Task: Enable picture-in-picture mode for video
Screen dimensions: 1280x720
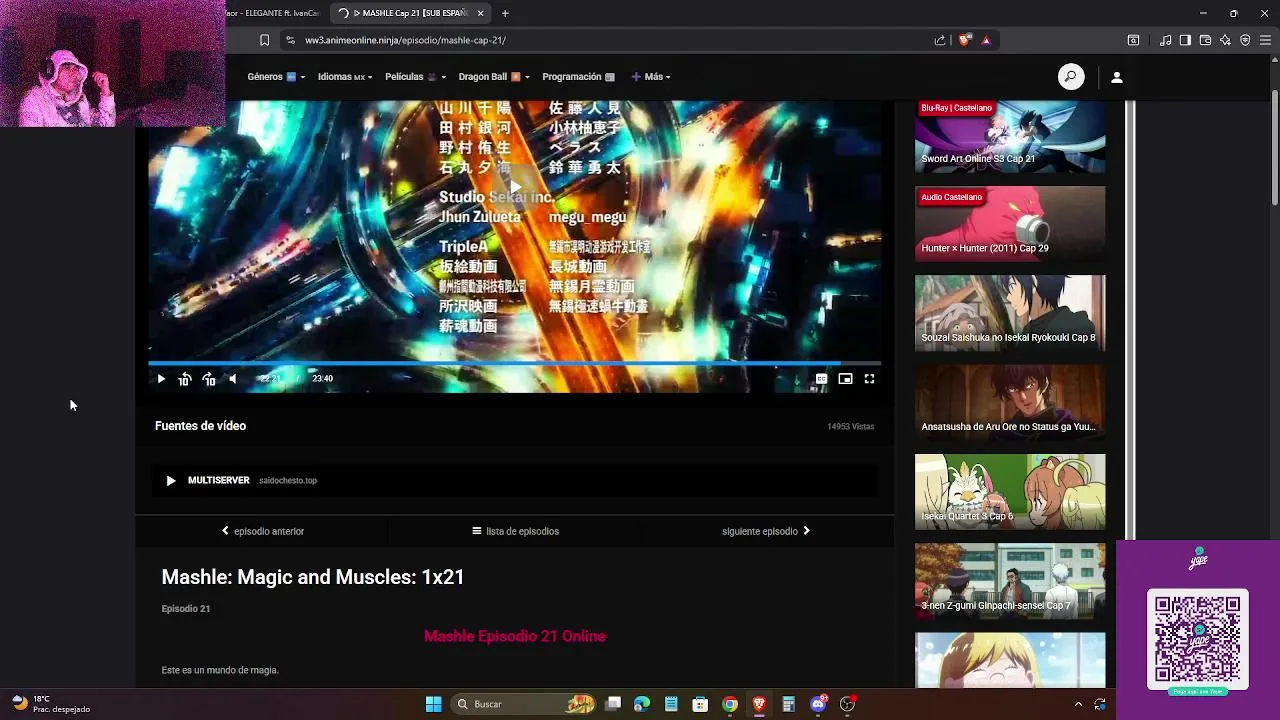Action: tap(845, 379)
